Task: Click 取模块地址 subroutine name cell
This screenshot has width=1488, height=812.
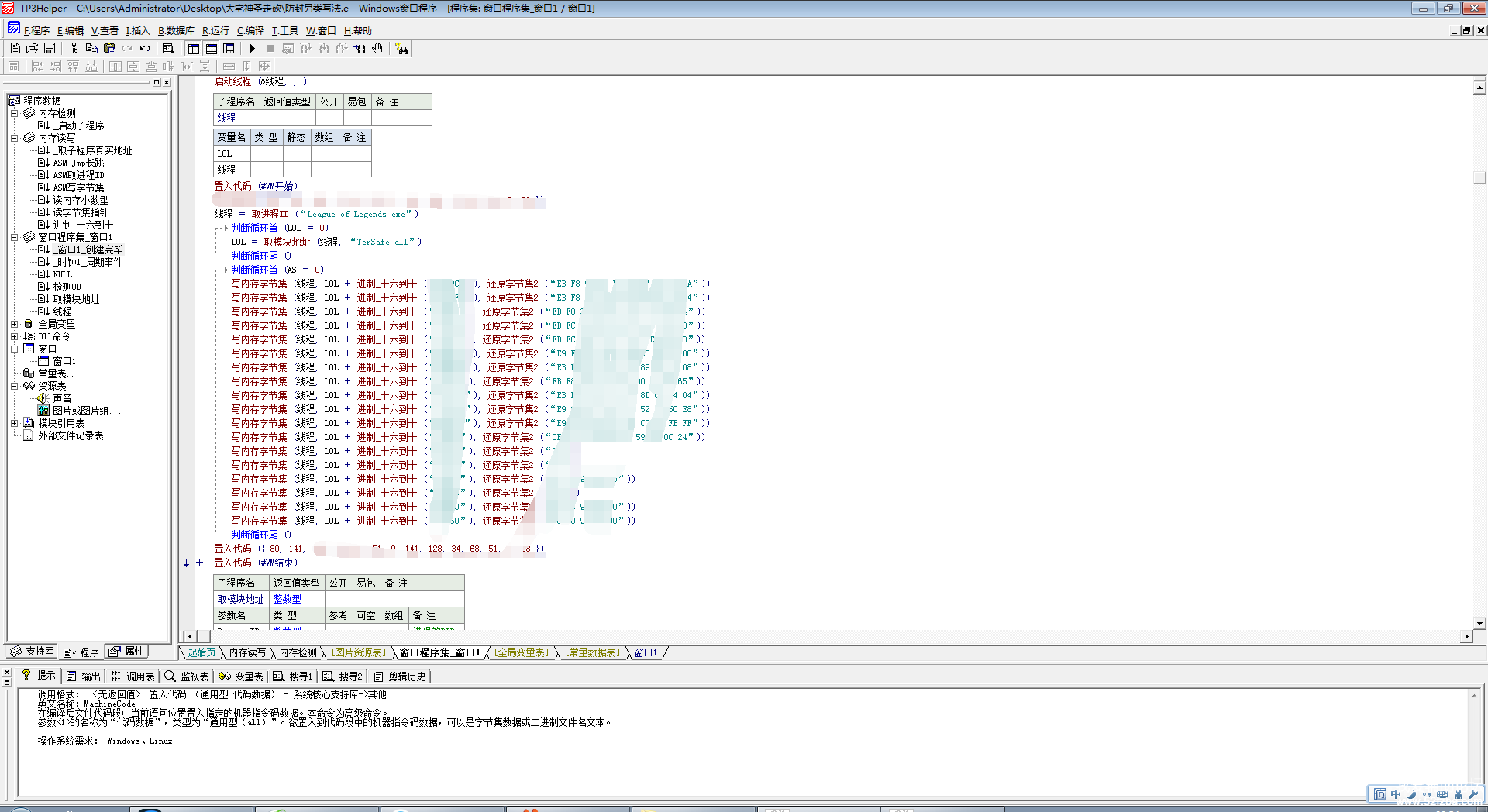Action: [x=241, y=599]
